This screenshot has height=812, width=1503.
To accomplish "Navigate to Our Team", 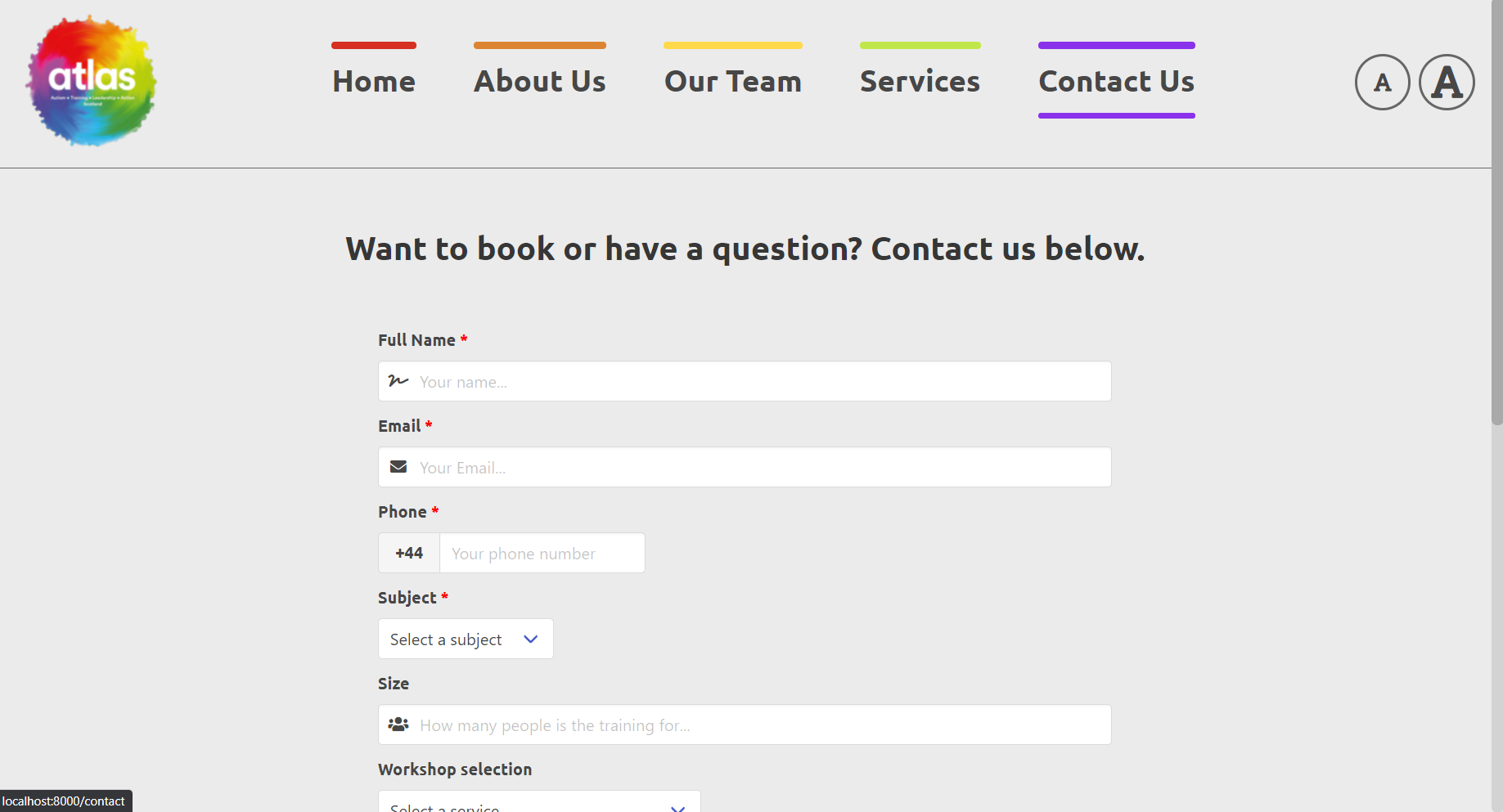I will [x=733, y=81].
